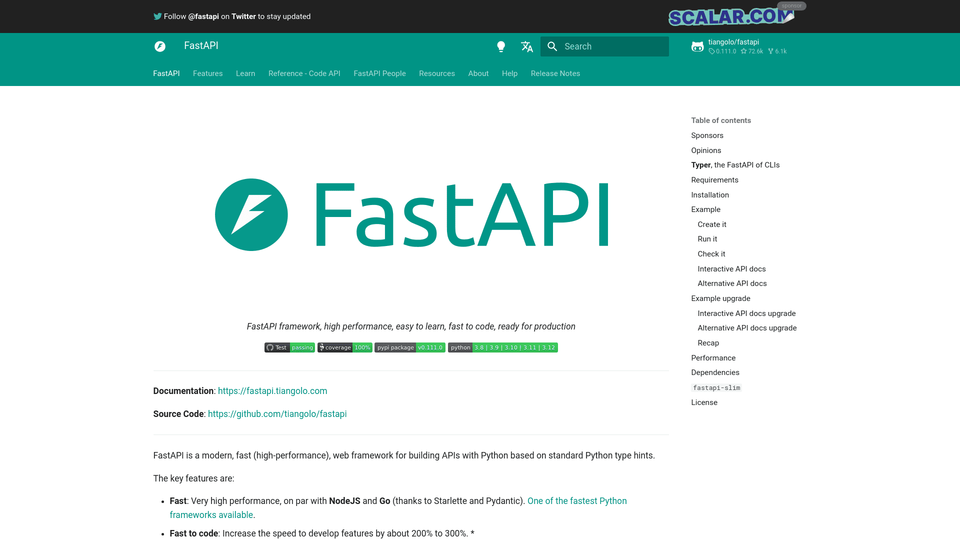Screen dimensions: 960x540
Task: Click the GitHub cat icon in header
Action: tap(697, 47)
